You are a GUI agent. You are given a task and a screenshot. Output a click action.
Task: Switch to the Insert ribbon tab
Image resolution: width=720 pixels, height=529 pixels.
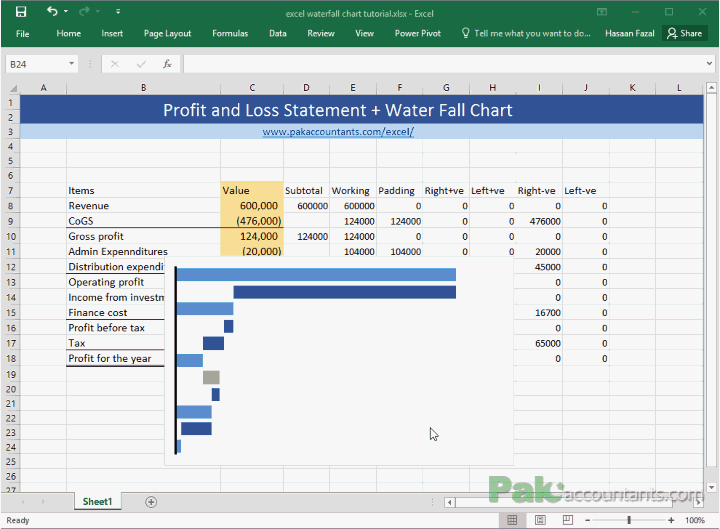pos(112,34)
